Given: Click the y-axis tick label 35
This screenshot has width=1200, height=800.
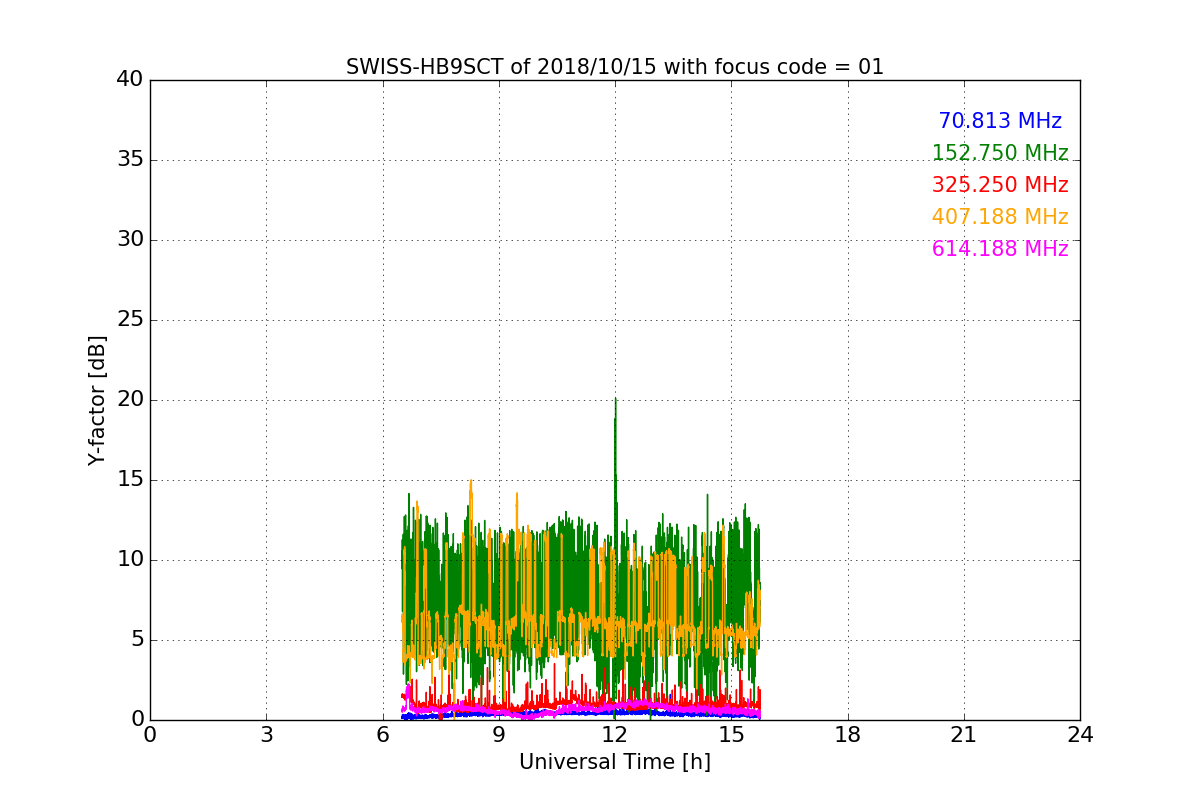Looking at the screenshot, I should point(130,160).
